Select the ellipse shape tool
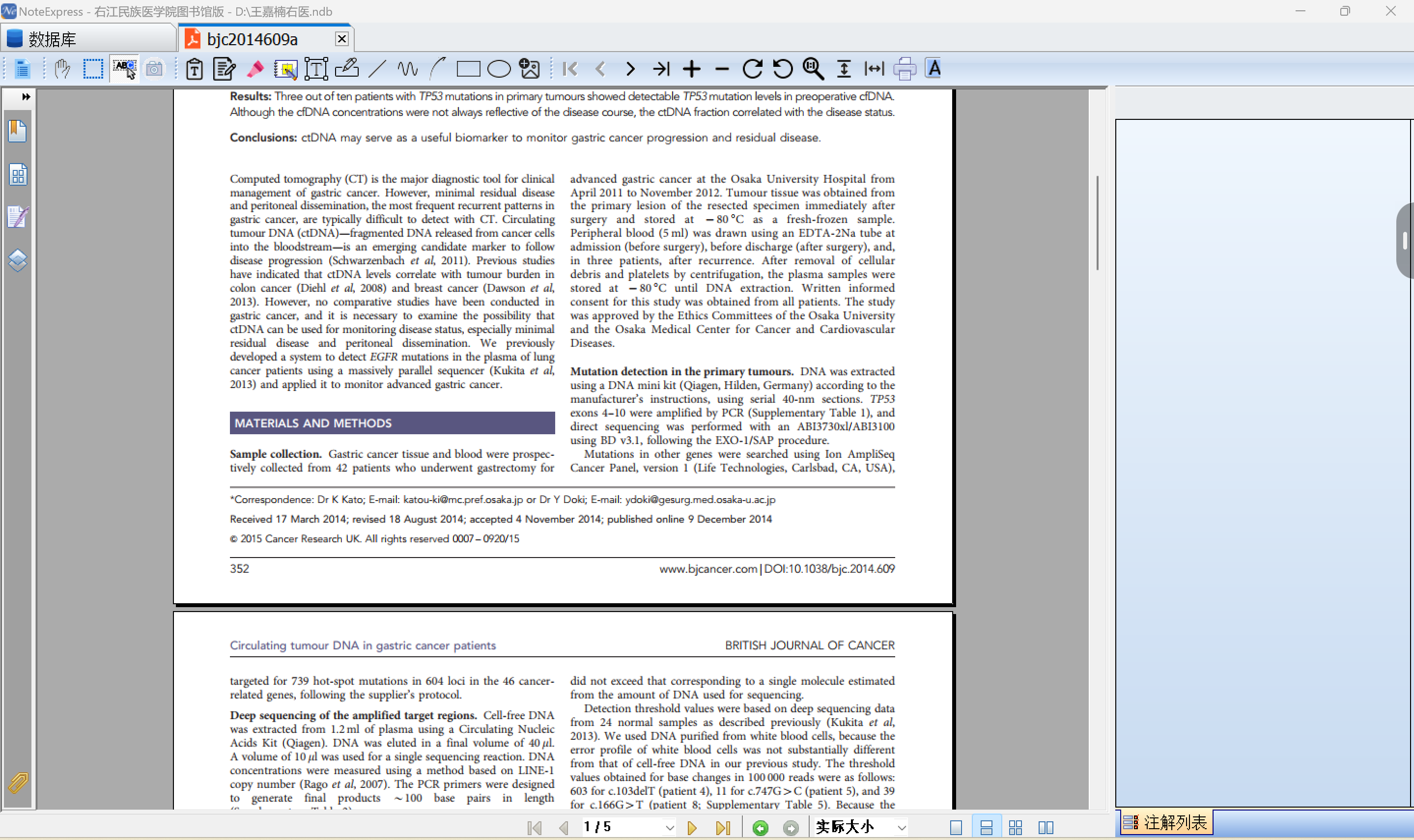The height and width of the screenshot is (840, 1414). click(x=499, y=69)
